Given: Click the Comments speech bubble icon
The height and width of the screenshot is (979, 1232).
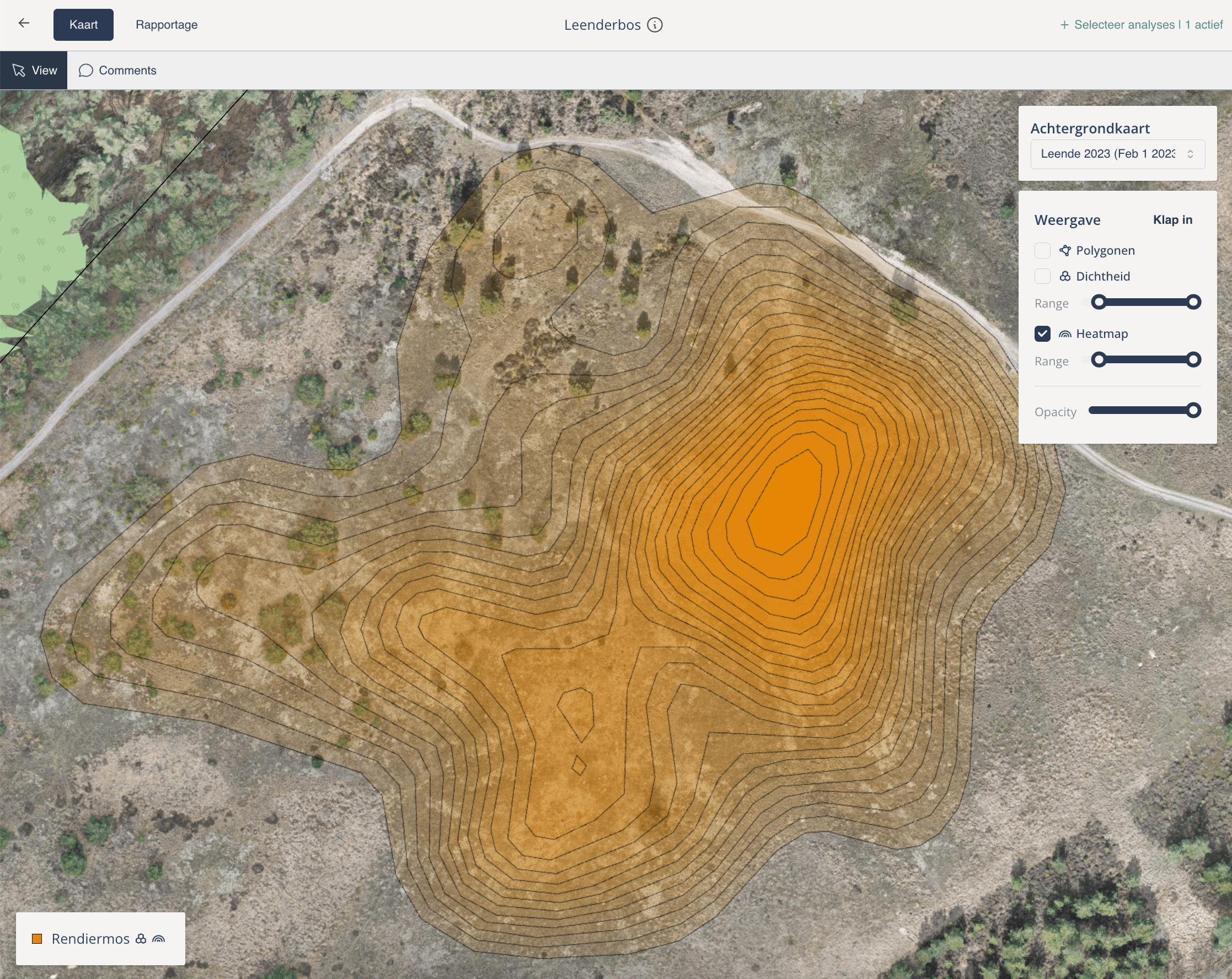Looking at the screenshot, I should pyautogui.click(x=85, y=70).
